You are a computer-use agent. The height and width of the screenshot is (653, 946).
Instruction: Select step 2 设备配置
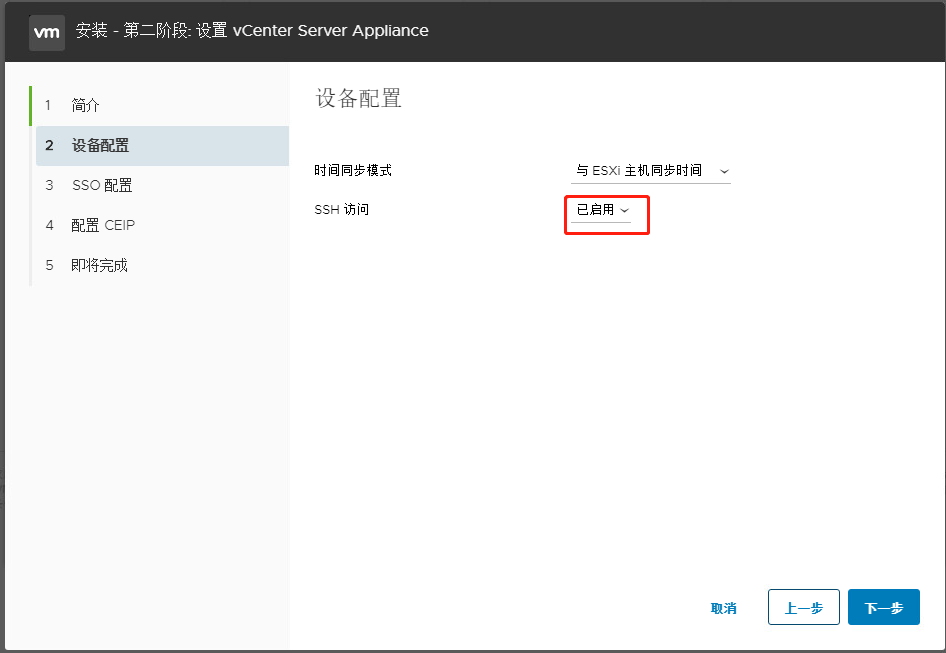point(162,145)
